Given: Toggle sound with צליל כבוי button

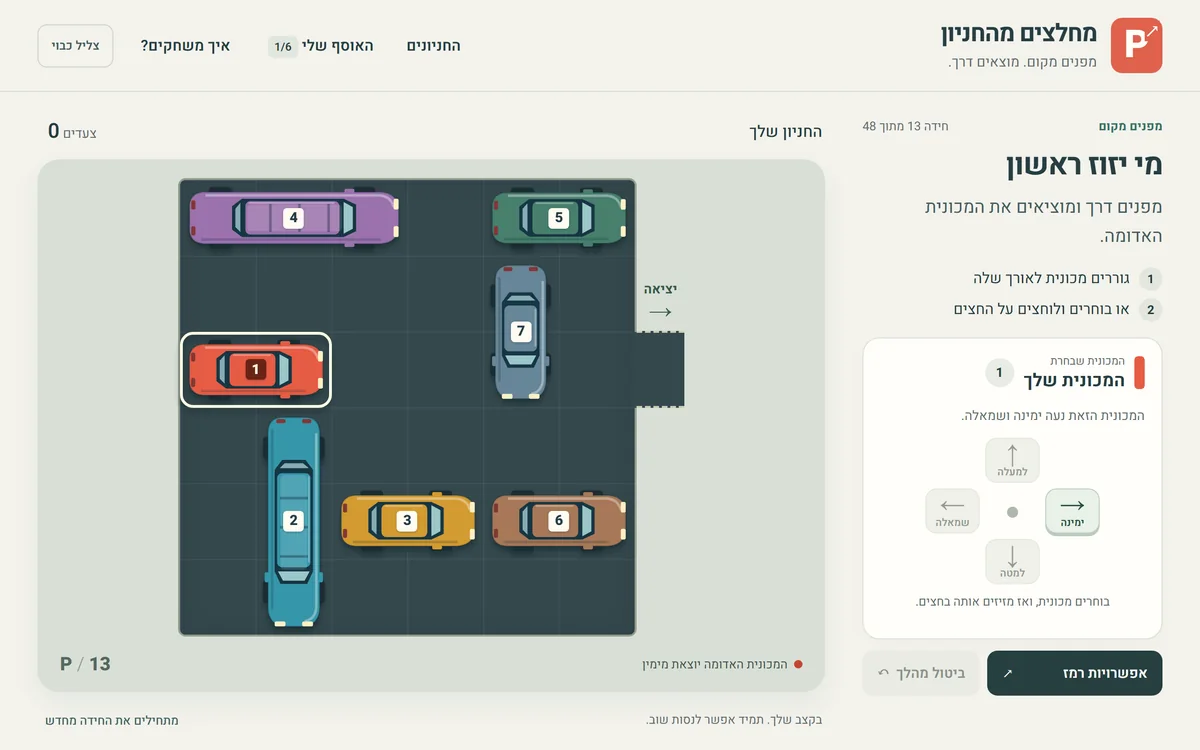Looking at the screenshot, I should [x=75, y=45].
